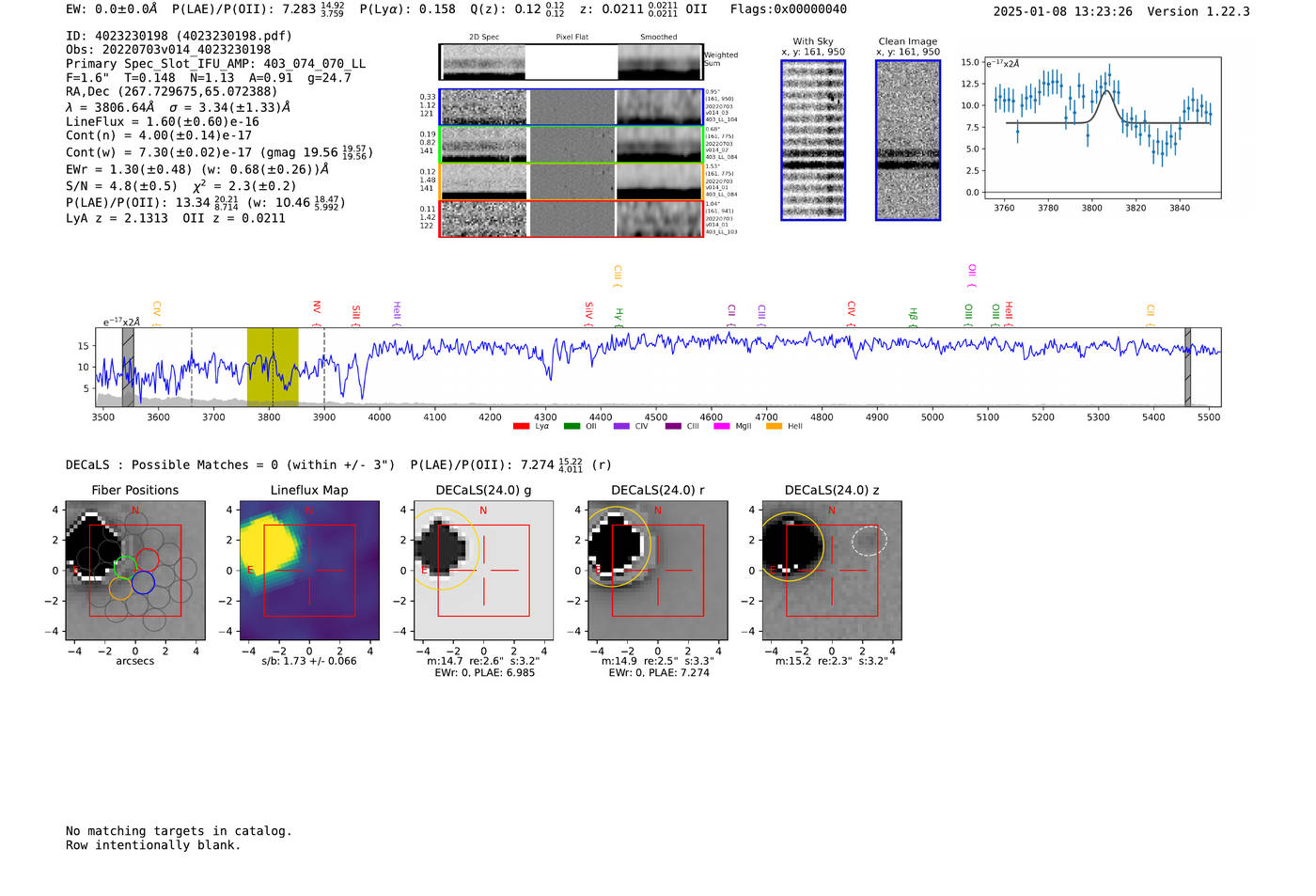Screen dimensions: 1316x896
Task: Click the white dashed ellipse in DECaLS z
Action: 869,541
